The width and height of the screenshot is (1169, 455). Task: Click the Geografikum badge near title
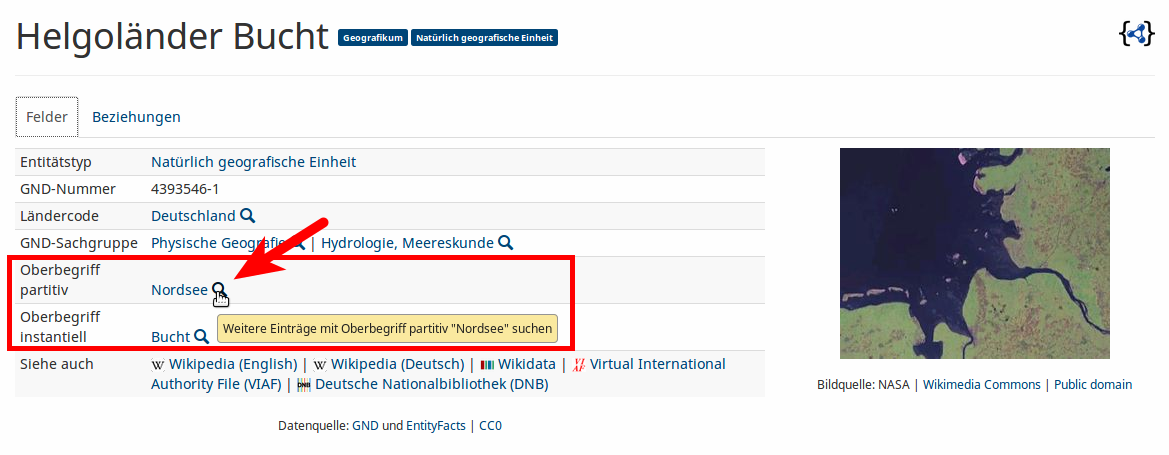click(373, 38)
